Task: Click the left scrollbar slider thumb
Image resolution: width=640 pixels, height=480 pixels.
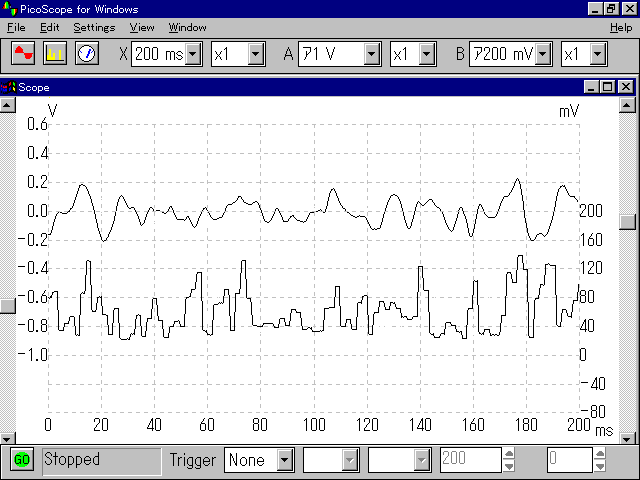Action: [8, 305]
